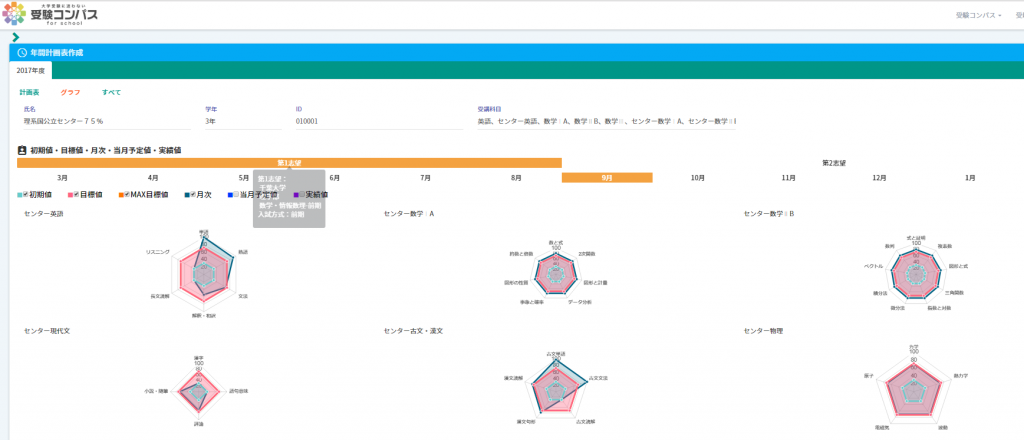The height and width of the screenshot is (440, 1024).
Task: Disable the 月次 checkbox
Action: [x=191, y=195]
